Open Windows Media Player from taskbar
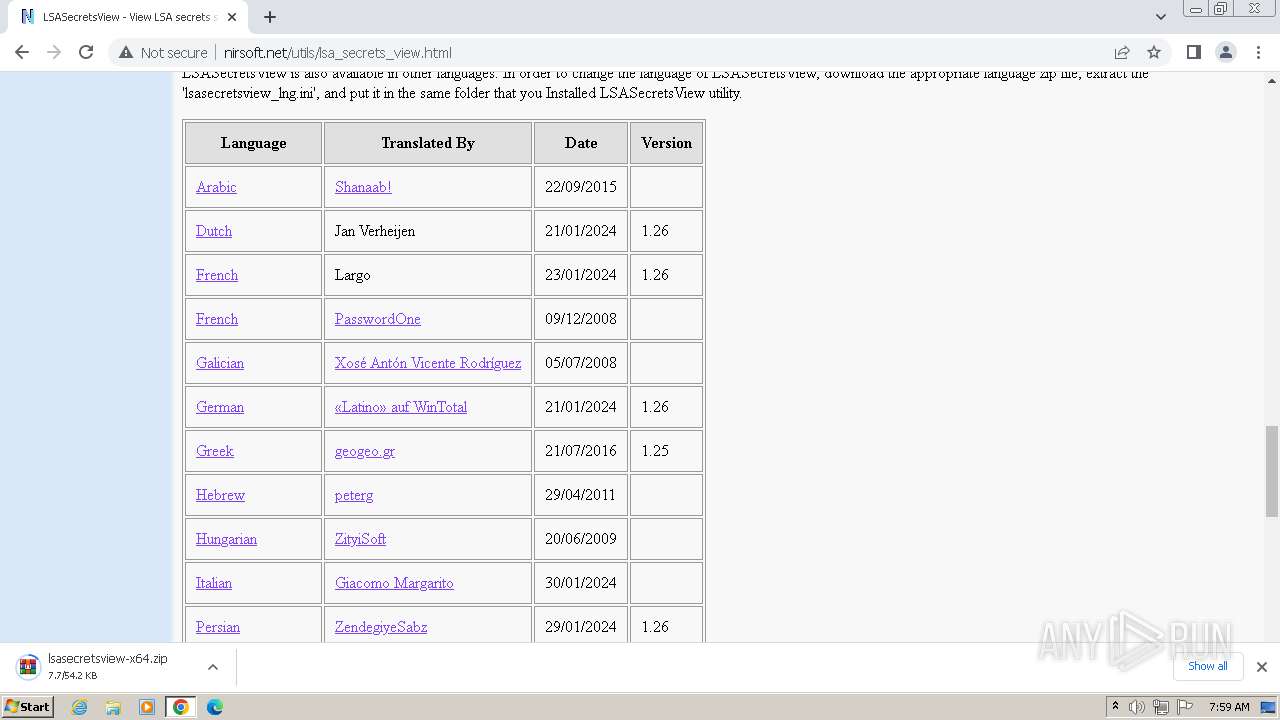Screen dimensions: 1280x720 click(147, 707)
